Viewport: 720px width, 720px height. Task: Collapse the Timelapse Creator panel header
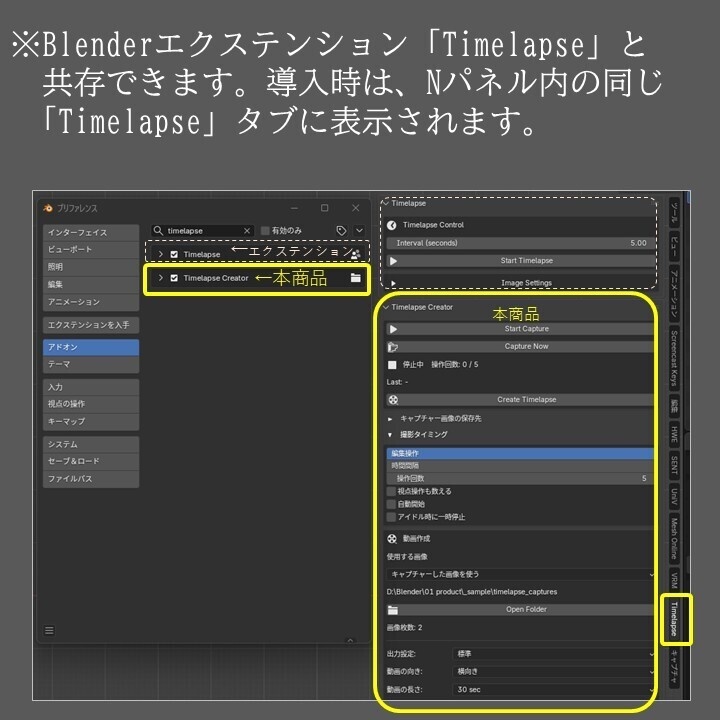386,307
